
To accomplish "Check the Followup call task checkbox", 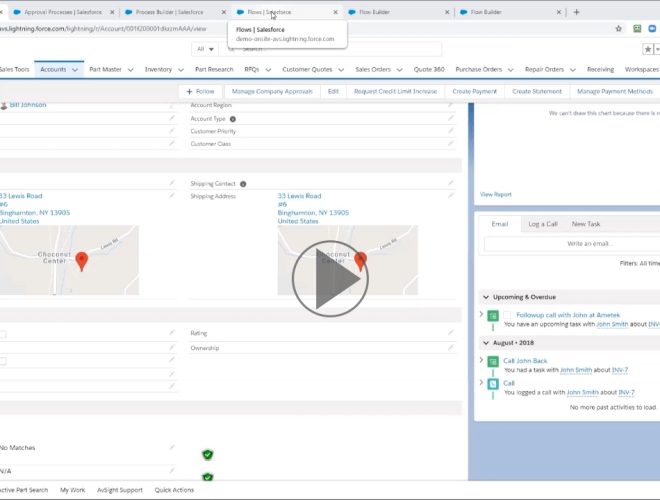I will pos(507,315).
